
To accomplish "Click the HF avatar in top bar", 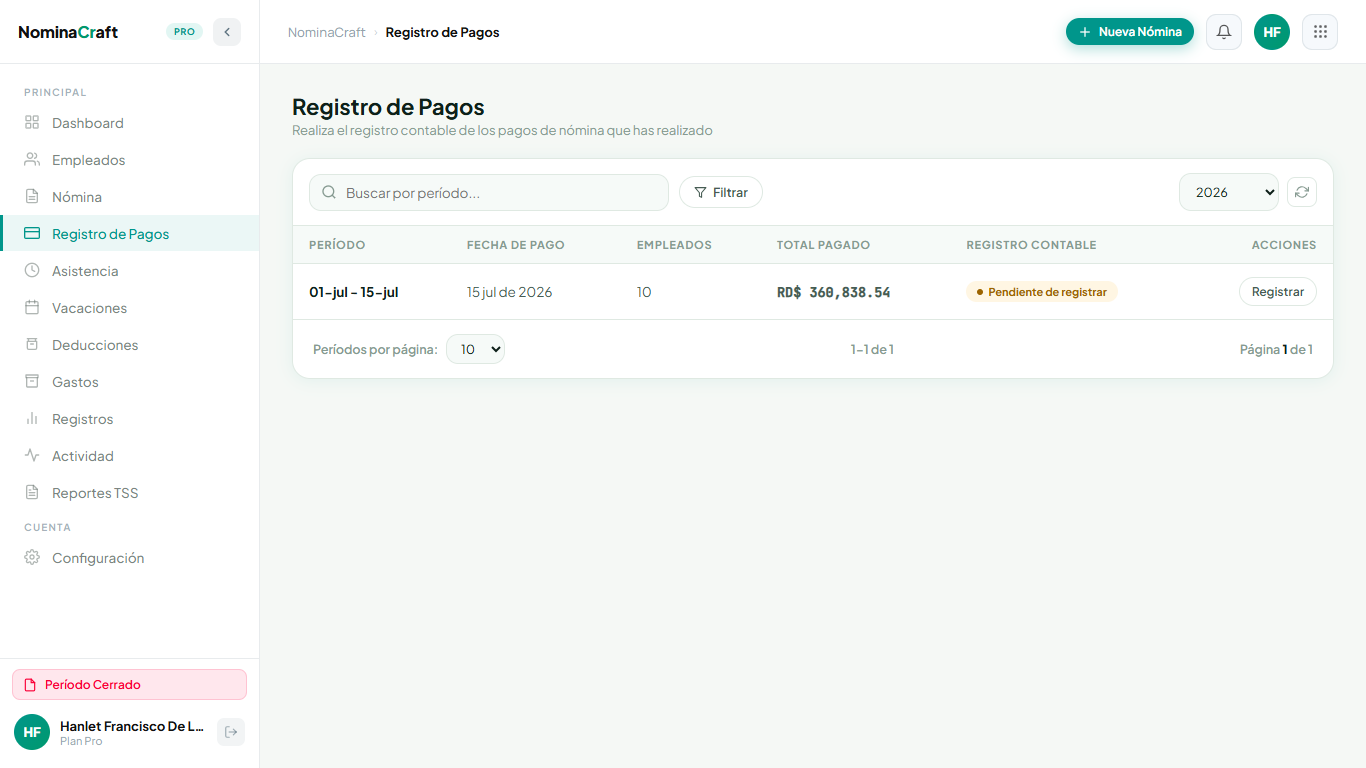I will click(x=1272, y=32).
